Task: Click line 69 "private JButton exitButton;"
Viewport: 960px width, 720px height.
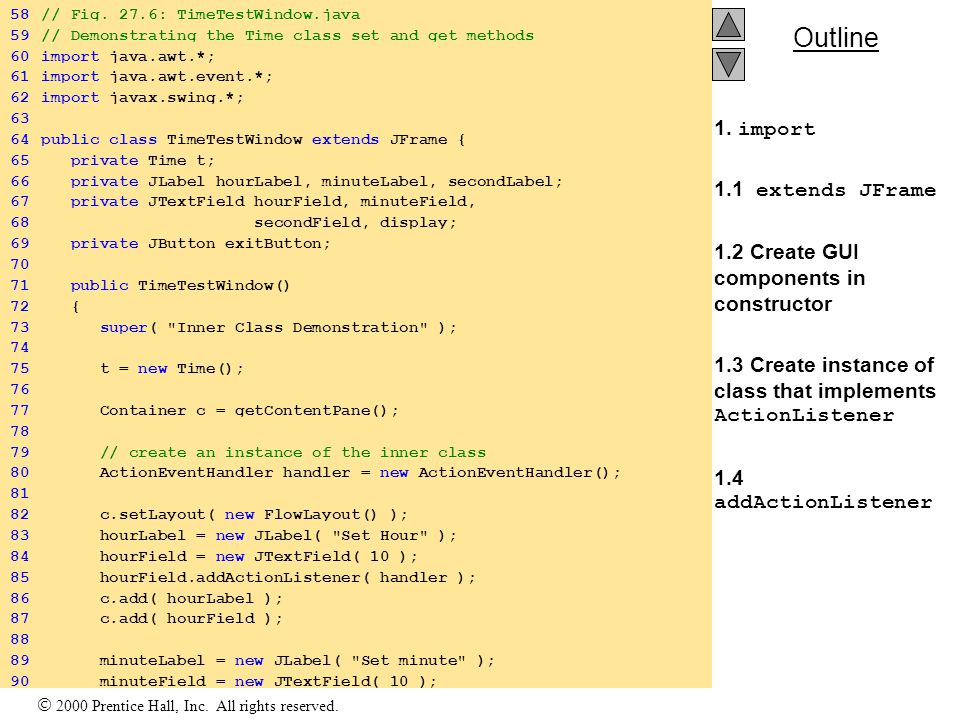Action: click(x=200, y=244)
